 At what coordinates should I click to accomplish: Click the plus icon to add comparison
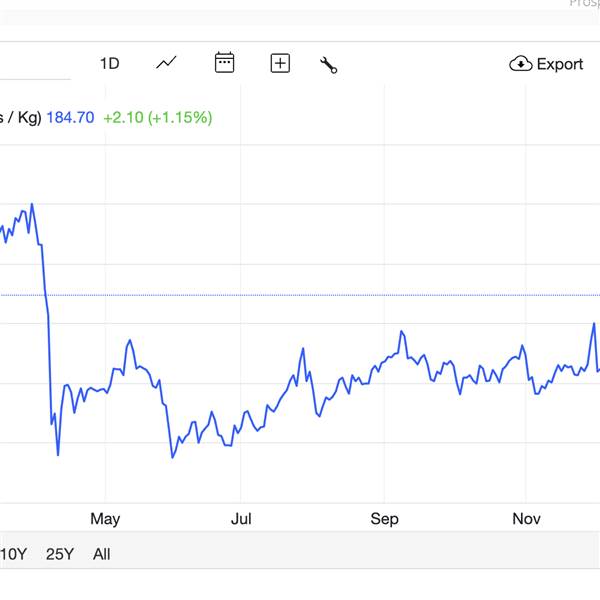[280, 64]
